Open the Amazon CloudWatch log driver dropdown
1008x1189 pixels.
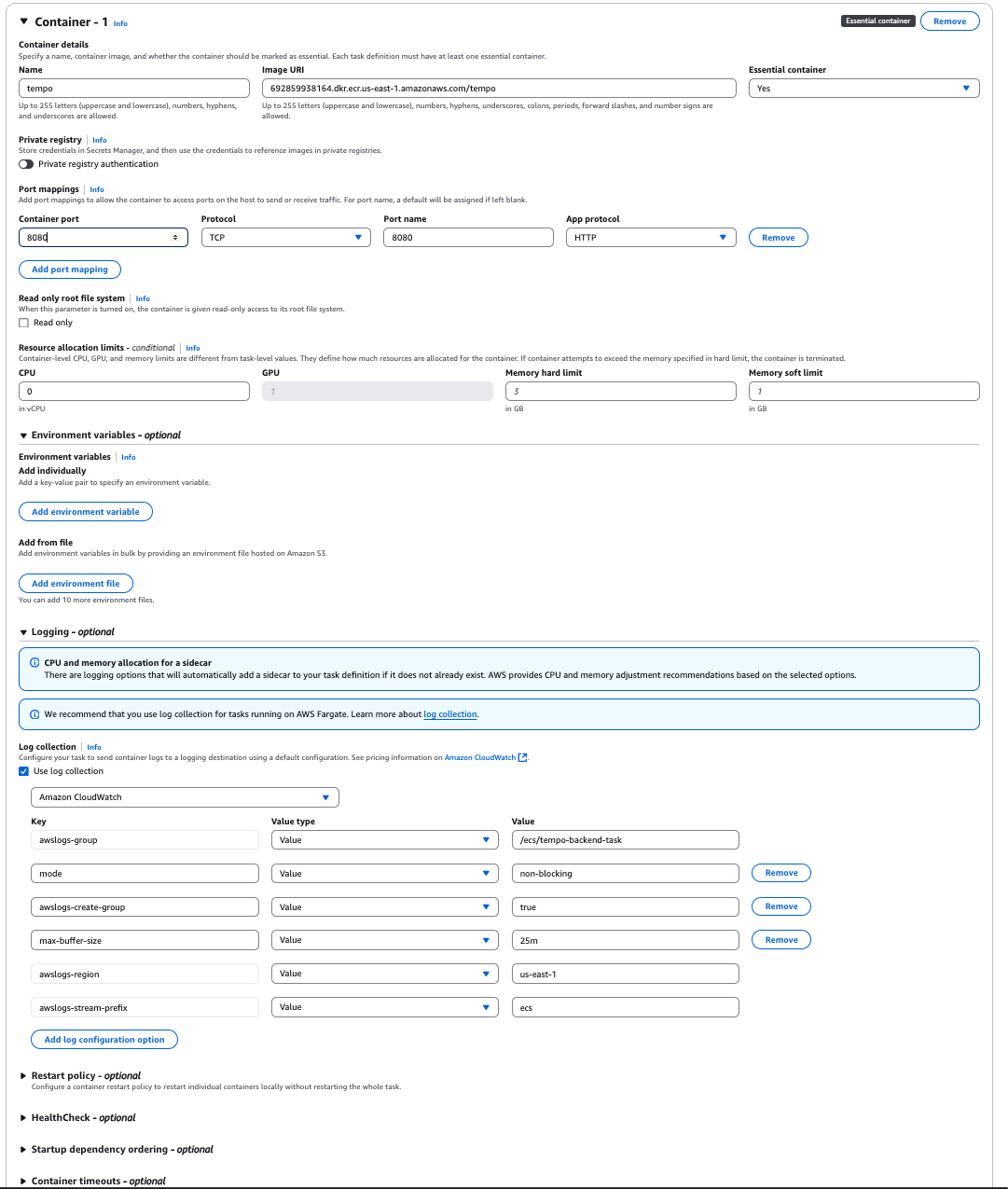pos(185,797)
